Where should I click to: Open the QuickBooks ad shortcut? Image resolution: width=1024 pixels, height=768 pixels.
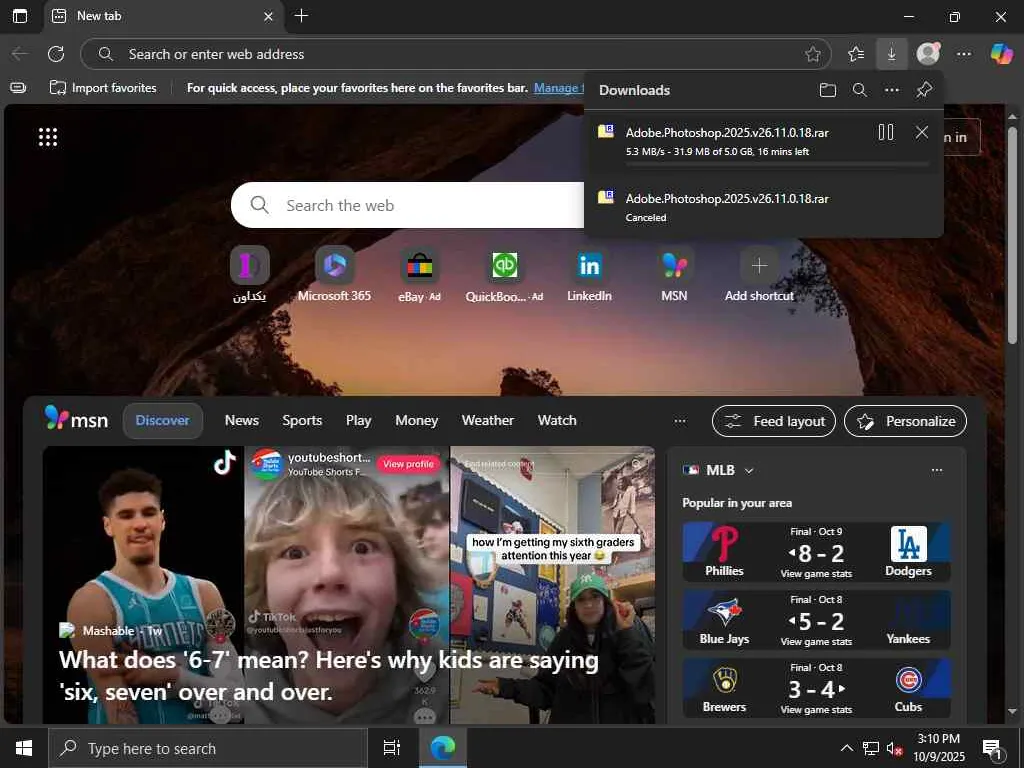(504, 274)
